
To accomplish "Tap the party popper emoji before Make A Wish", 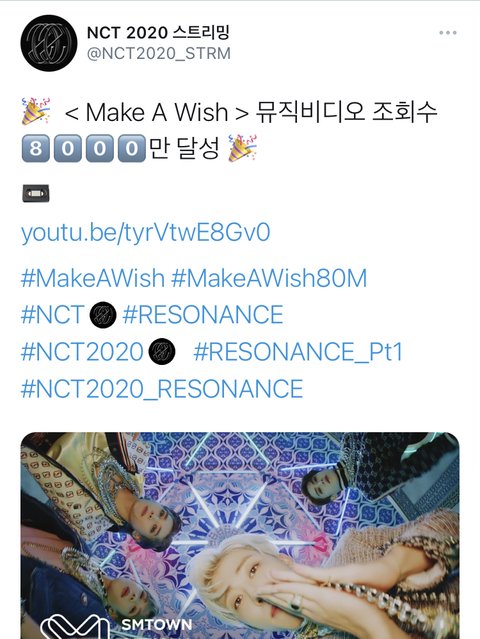I will [36, 111].
